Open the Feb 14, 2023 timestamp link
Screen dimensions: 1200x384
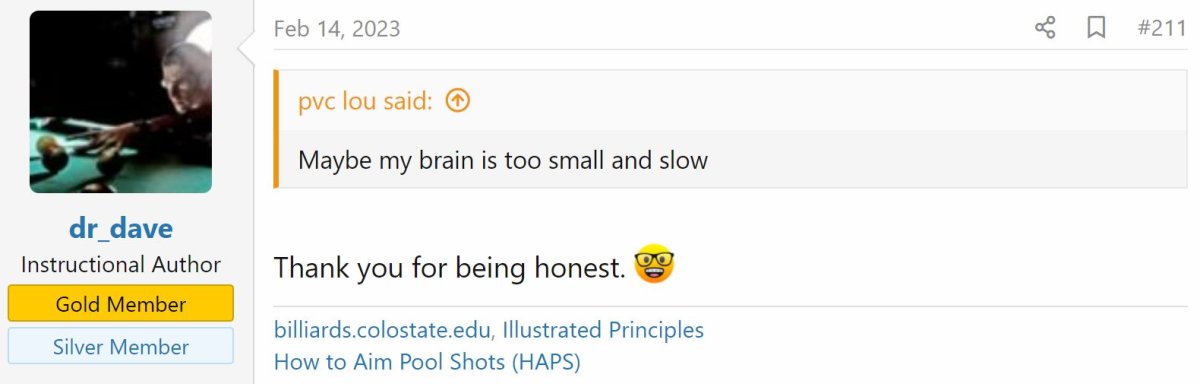coord(337,29)
